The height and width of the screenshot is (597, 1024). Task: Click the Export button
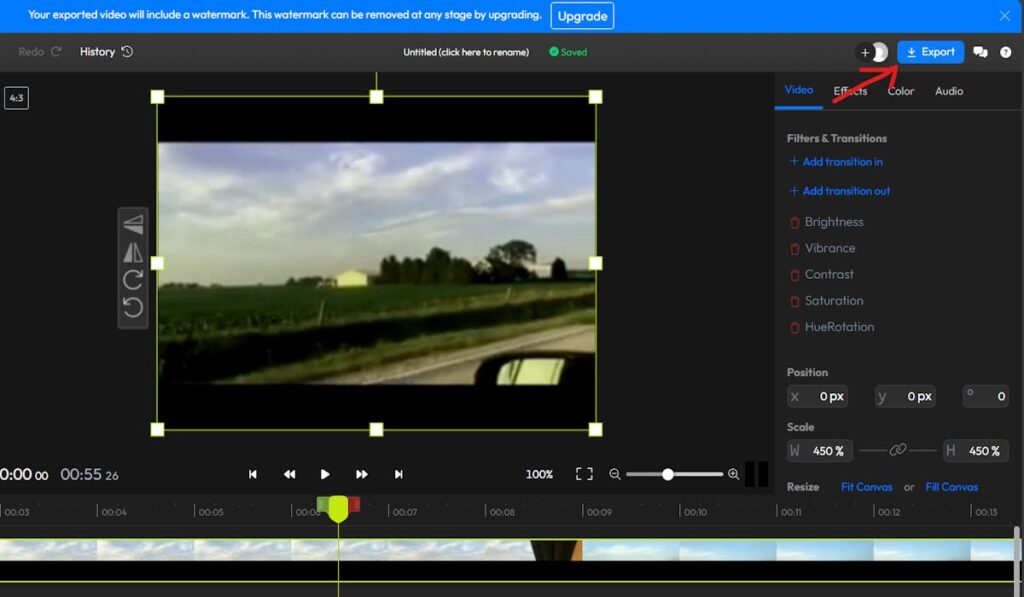click(x=930, y=52)
